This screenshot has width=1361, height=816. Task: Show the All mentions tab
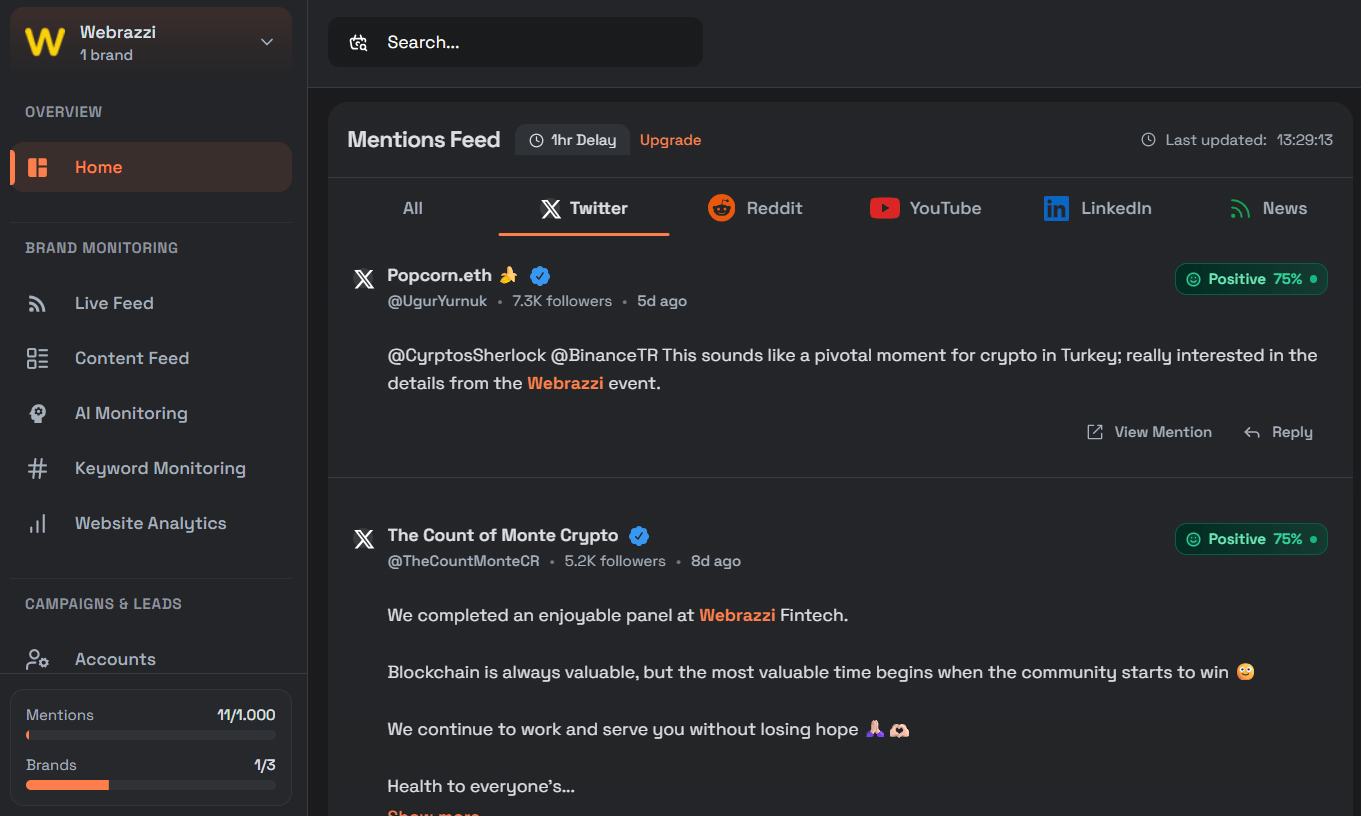tap(413, 208)
